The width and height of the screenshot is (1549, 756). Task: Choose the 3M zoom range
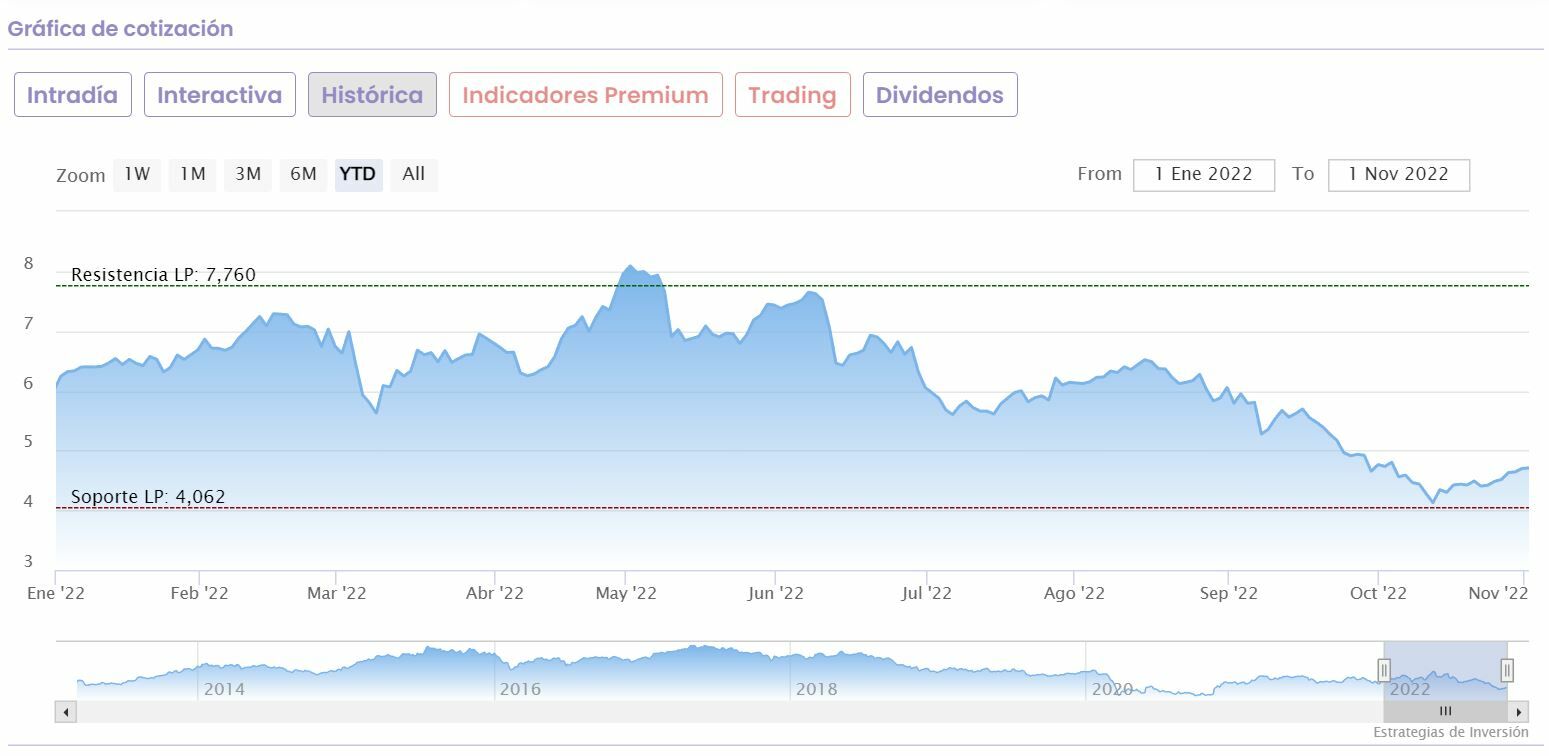point(248,174)
